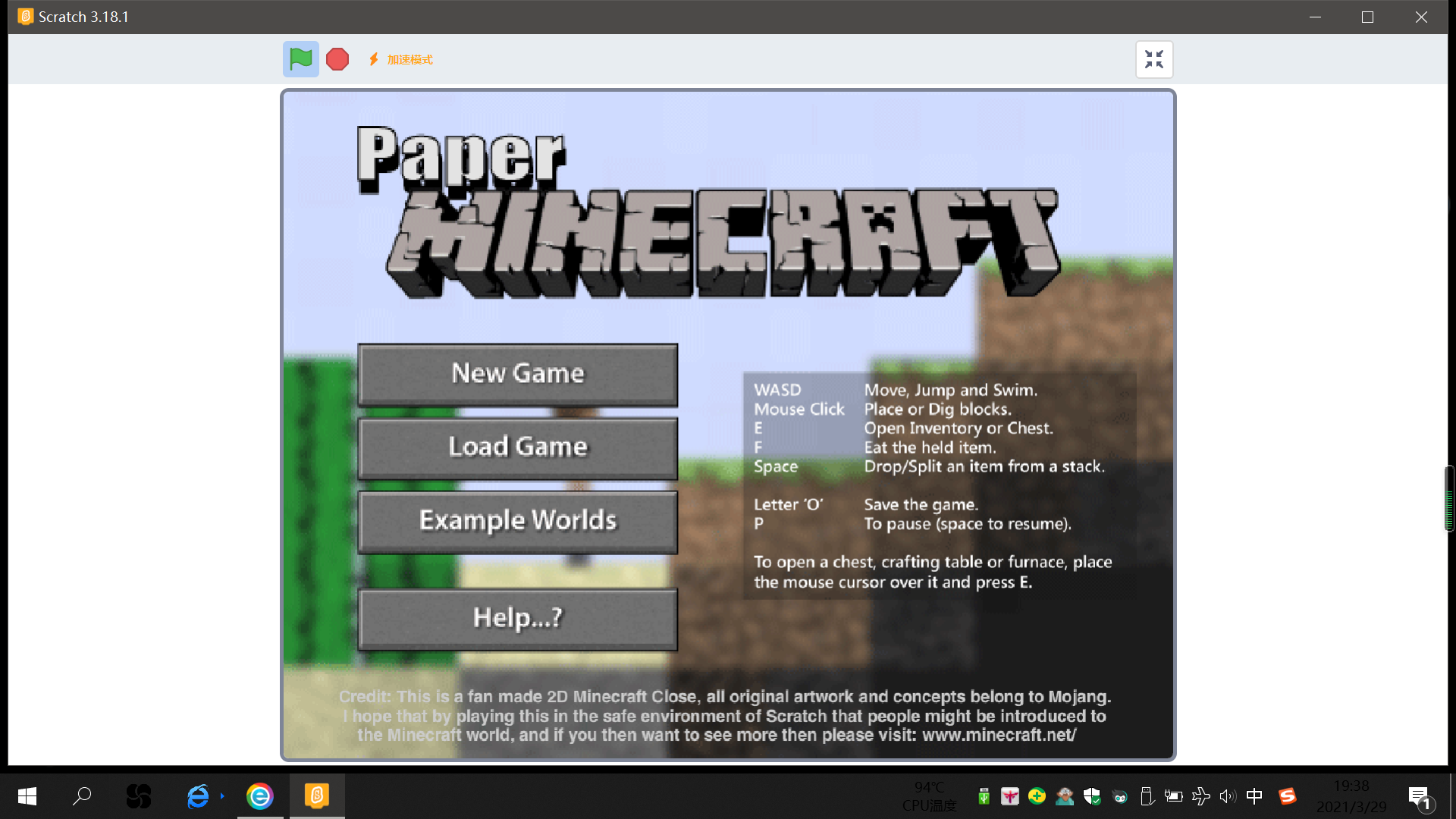1456x819 pixels.
Task: Click the USB device check tray icon
Action: 1147,796
